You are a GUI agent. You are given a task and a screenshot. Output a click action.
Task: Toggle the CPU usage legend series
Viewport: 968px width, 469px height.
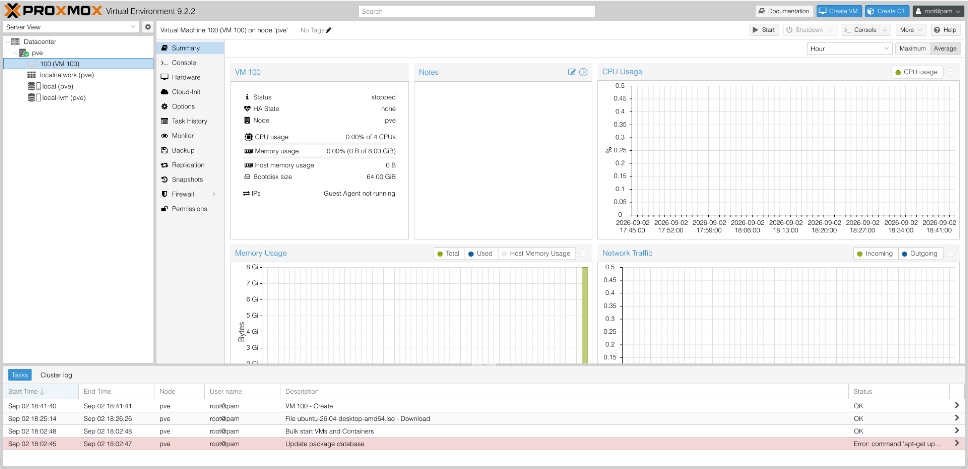[x=917, y=72]
